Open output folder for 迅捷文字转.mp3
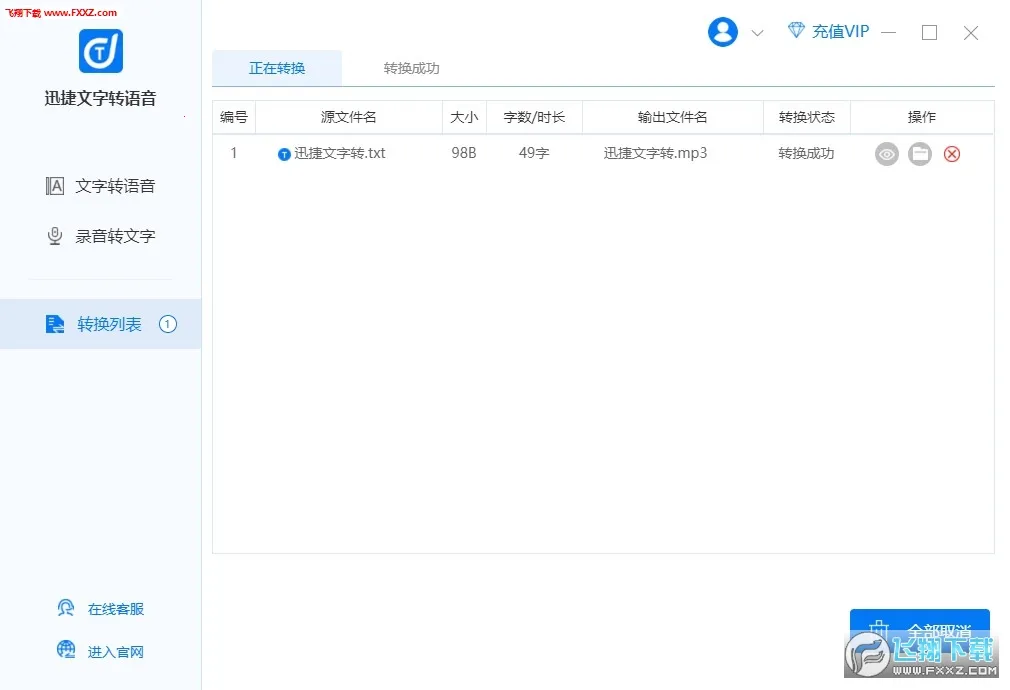The height and width of the screenshot is (690, 1010). (920, 154)
